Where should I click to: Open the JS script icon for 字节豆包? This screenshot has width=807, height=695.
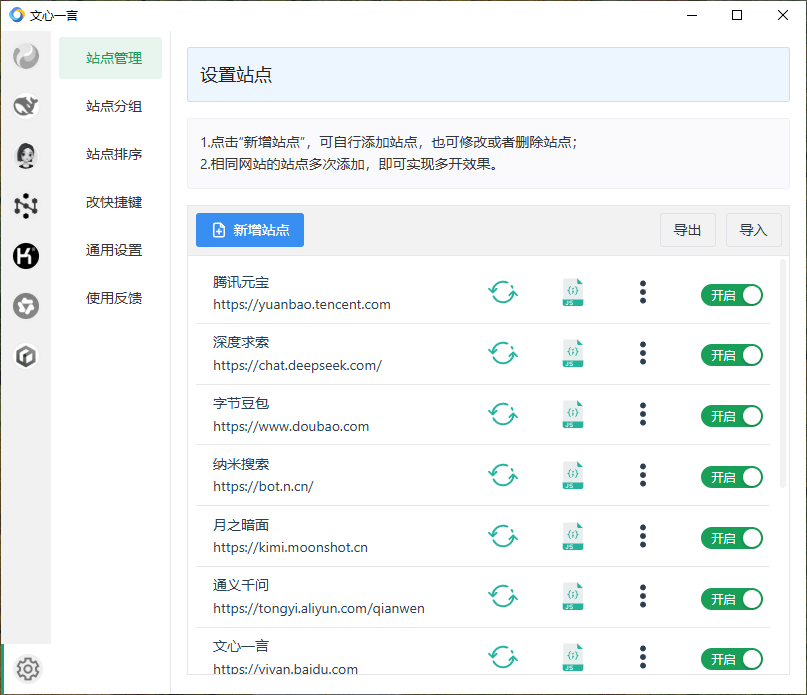point(573,414)
